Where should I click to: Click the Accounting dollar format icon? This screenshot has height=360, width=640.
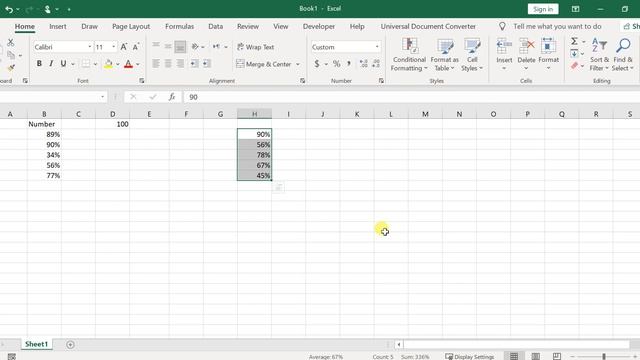click(x=317, y=64)
